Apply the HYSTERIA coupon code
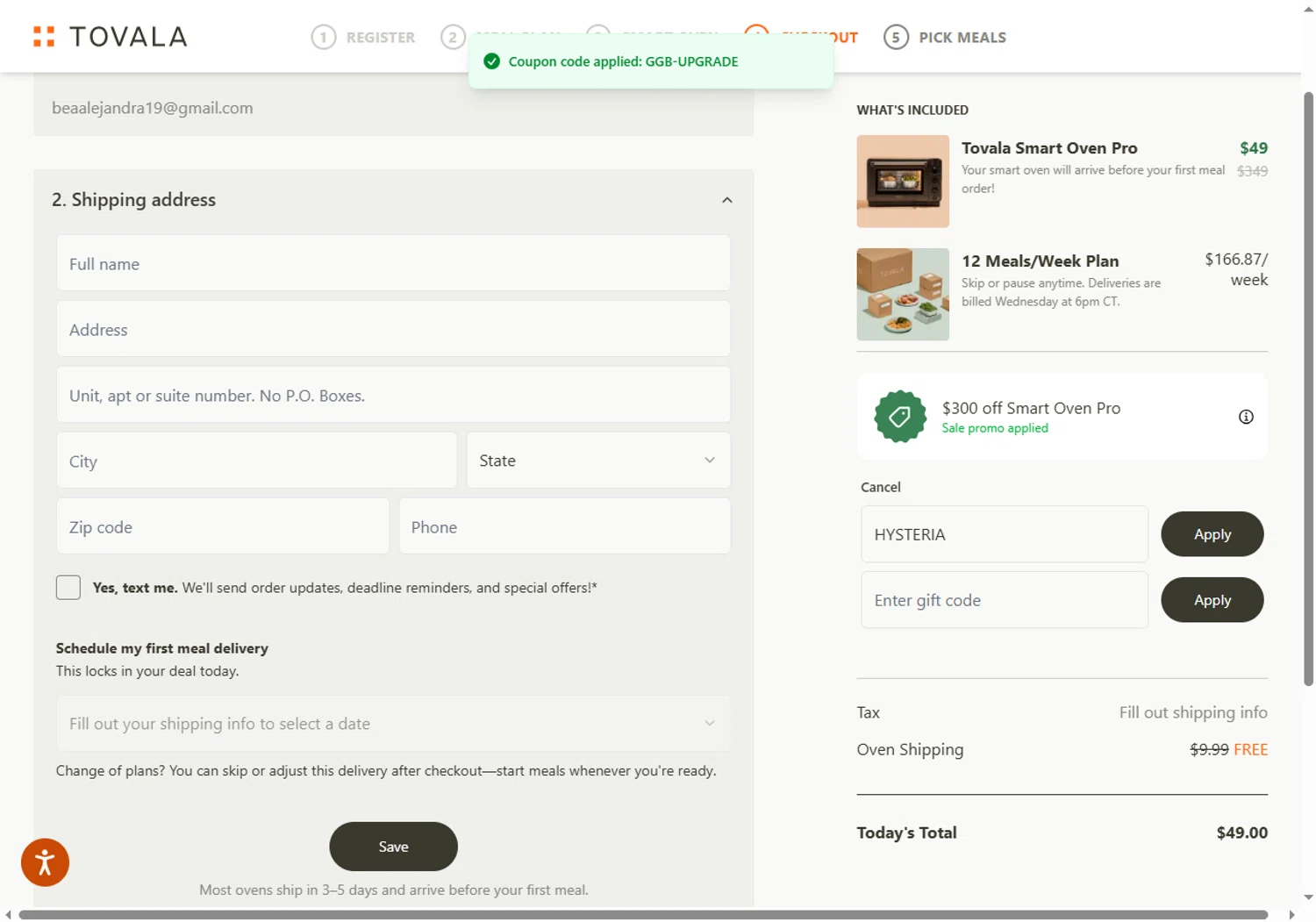The width and height of the screenshot is (1316, 922). pyautogui.click(x=1212, y=534)
